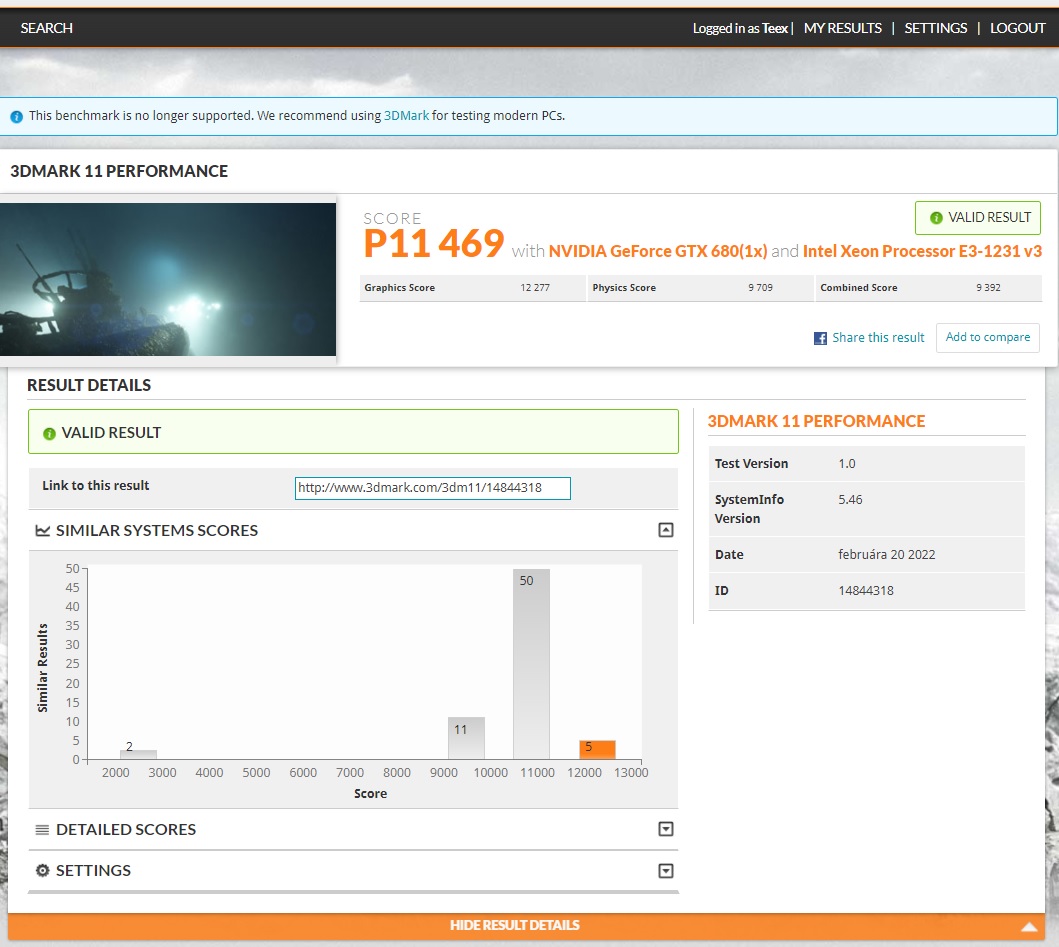Click the green icon in the Valid Result bar
Image resolution: width=1059 pixels, height=947 pixels.
tap(49, 434)
